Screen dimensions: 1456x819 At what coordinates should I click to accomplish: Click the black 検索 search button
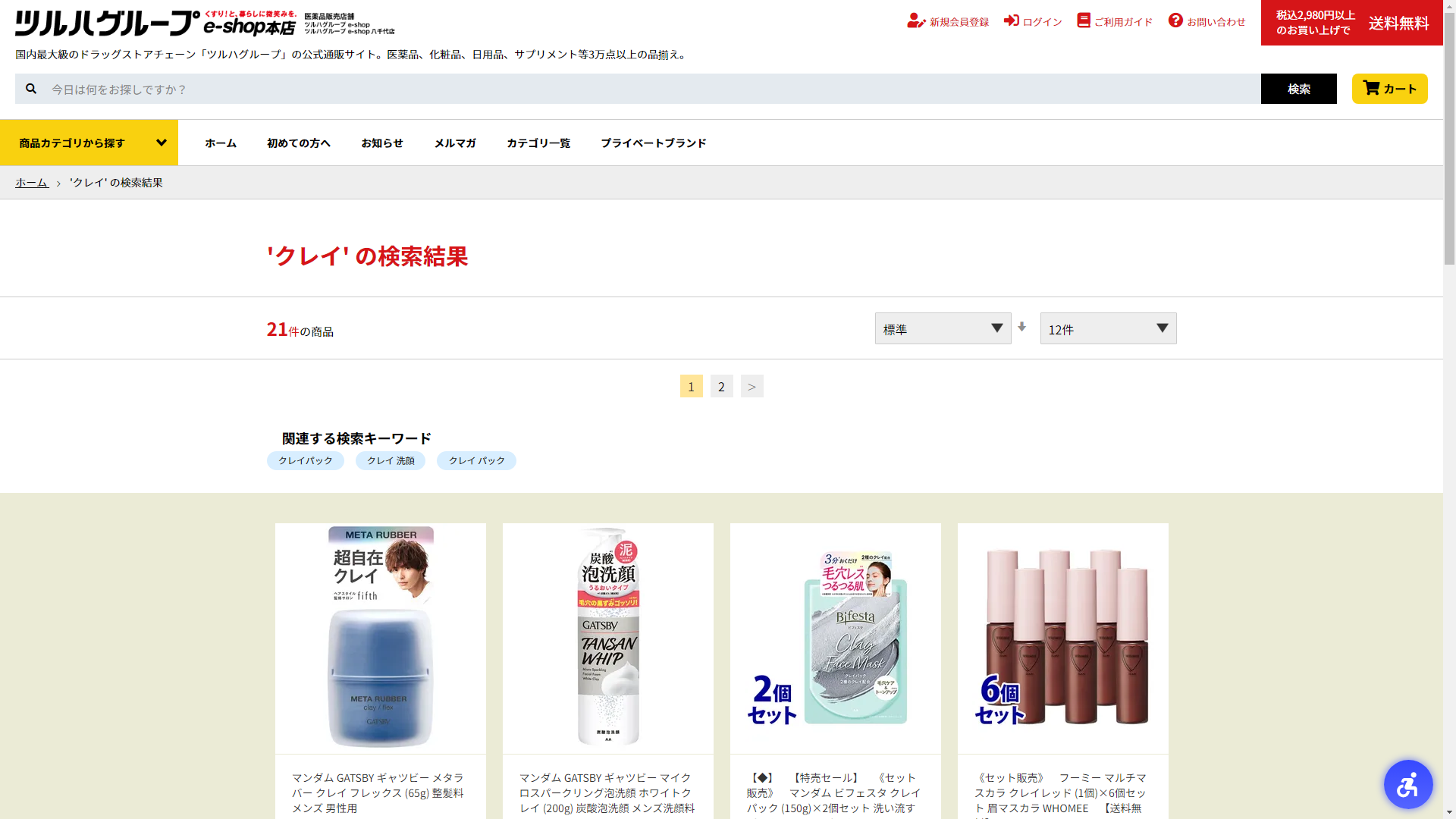click(x=1298, y=89)
